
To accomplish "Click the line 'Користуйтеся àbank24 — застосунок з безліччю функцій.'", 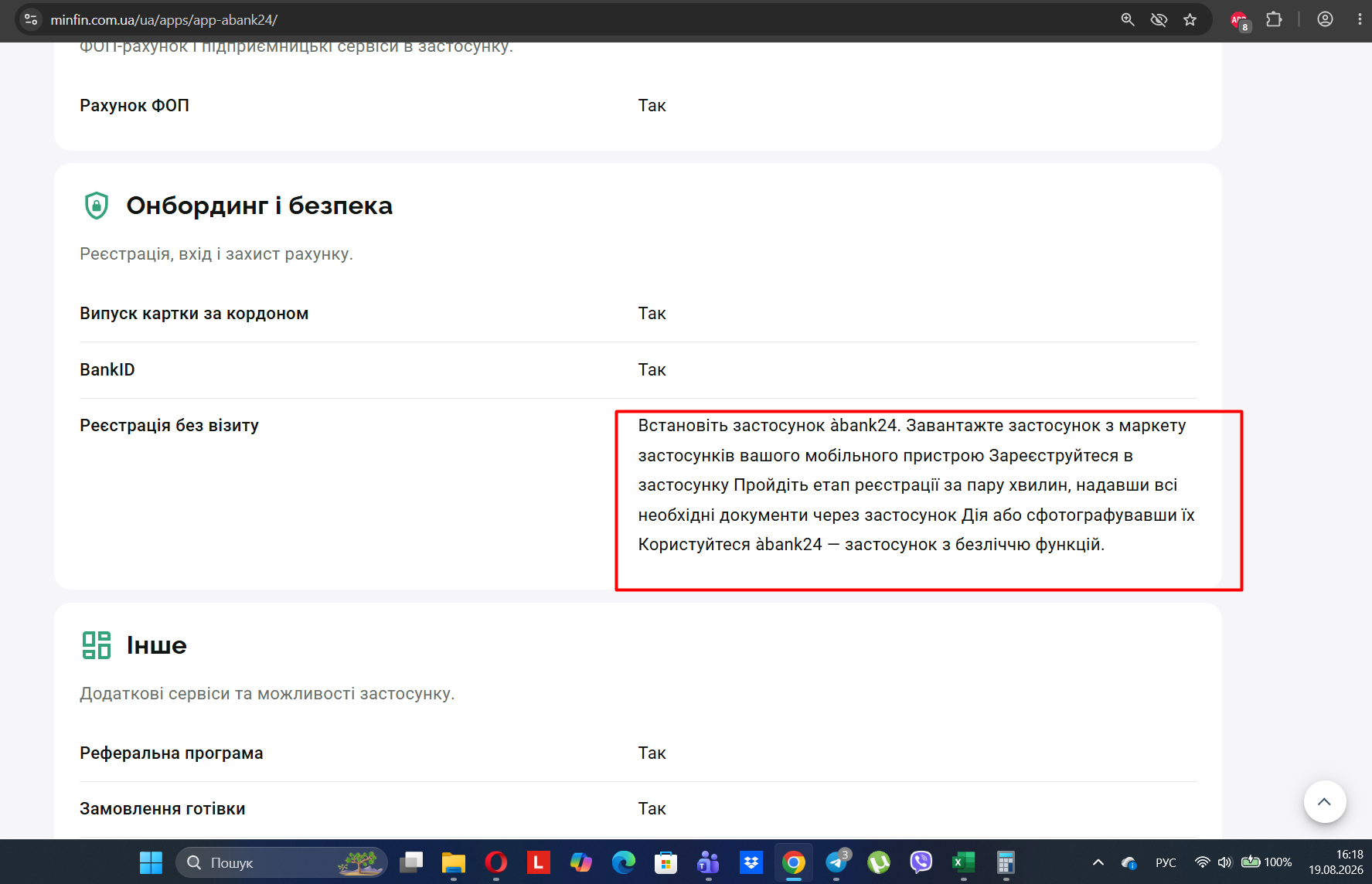I will (x=871, y=544).
